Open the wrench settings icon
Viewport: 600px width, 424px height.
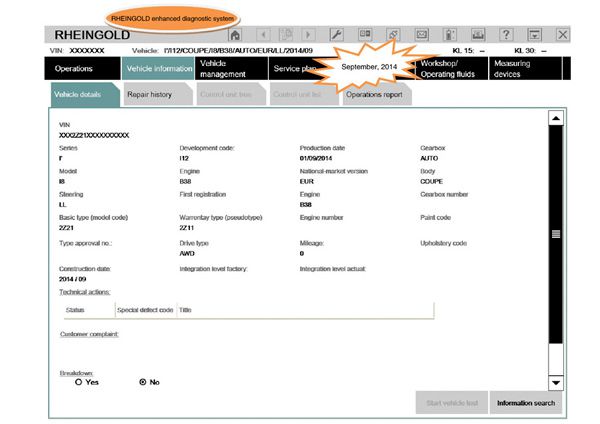click(x=336, y=35)
